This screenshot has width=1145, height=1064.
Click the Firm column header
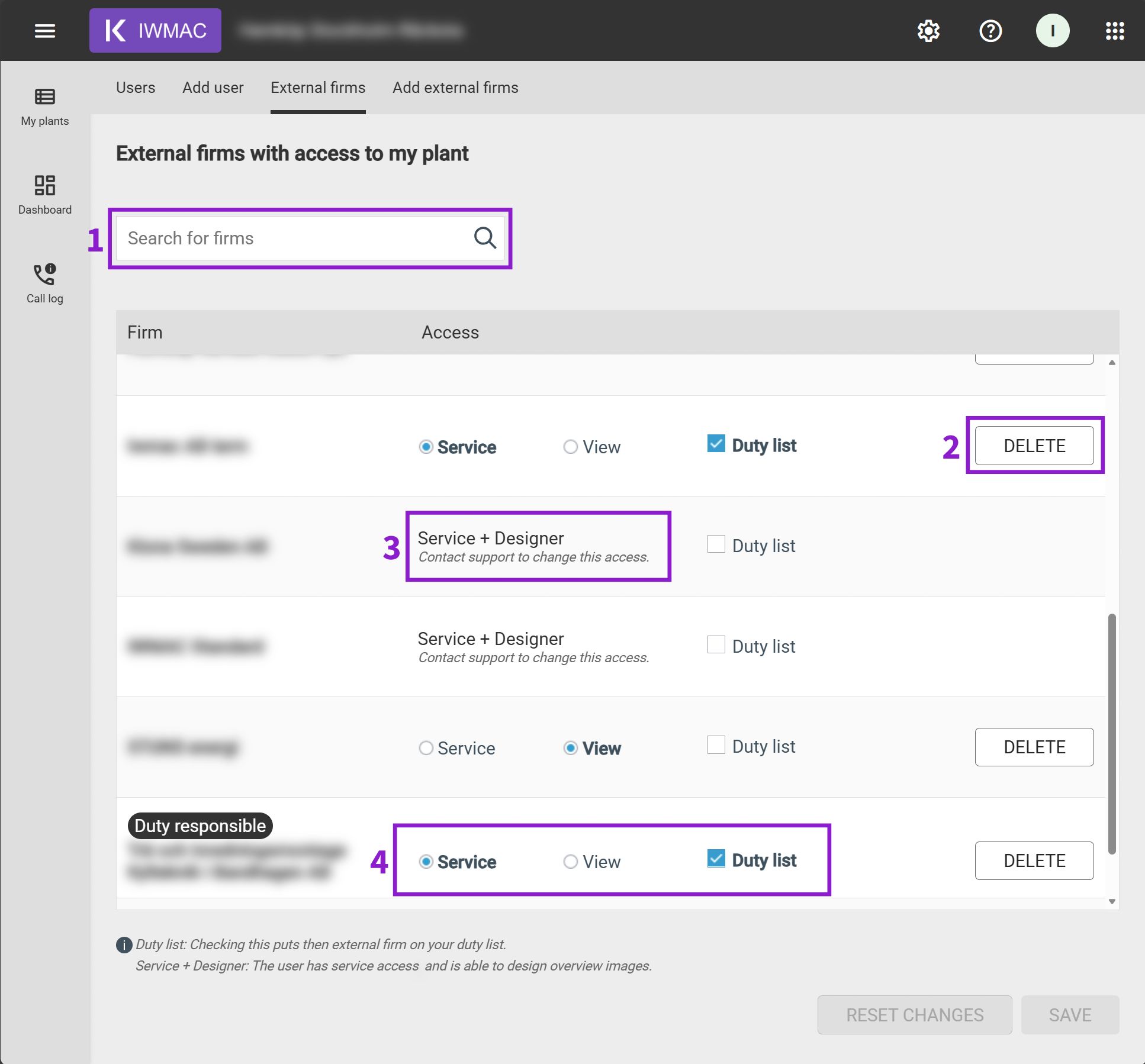click(145, 333)
